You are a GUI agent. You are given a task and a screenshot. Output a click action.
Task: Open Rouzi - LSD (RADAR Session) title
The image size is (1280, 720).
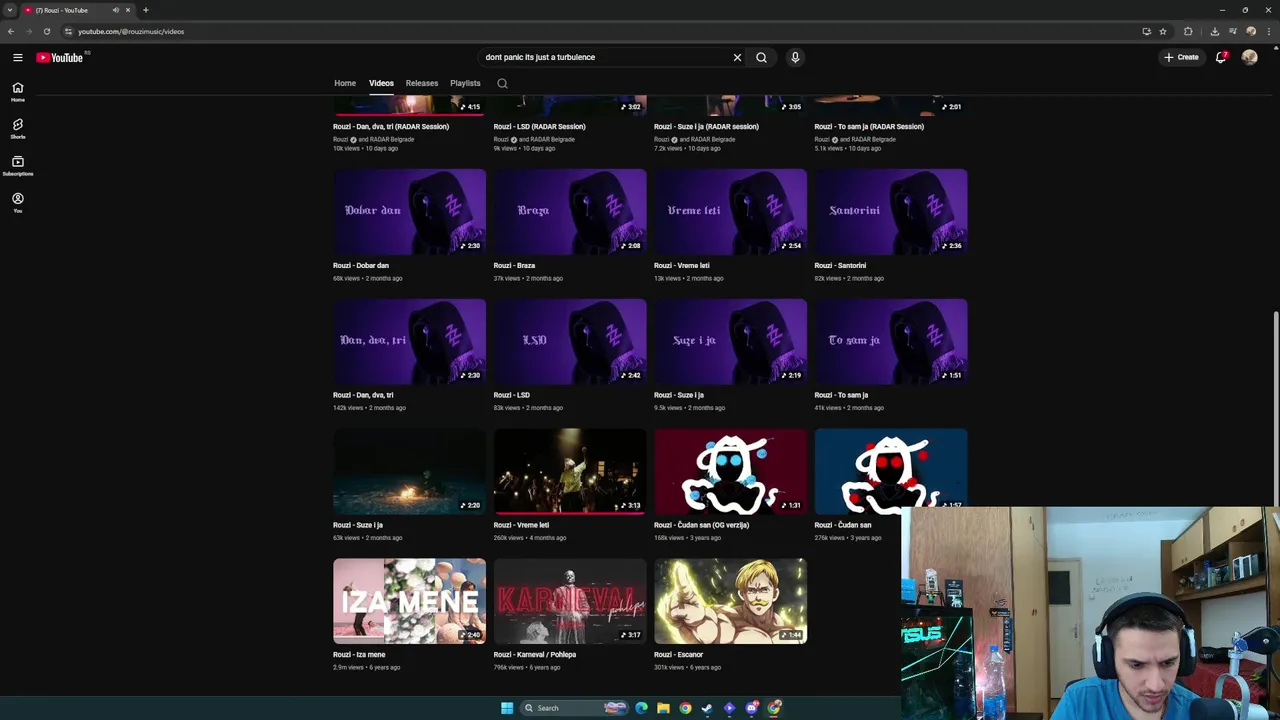(x=539, y=127)
